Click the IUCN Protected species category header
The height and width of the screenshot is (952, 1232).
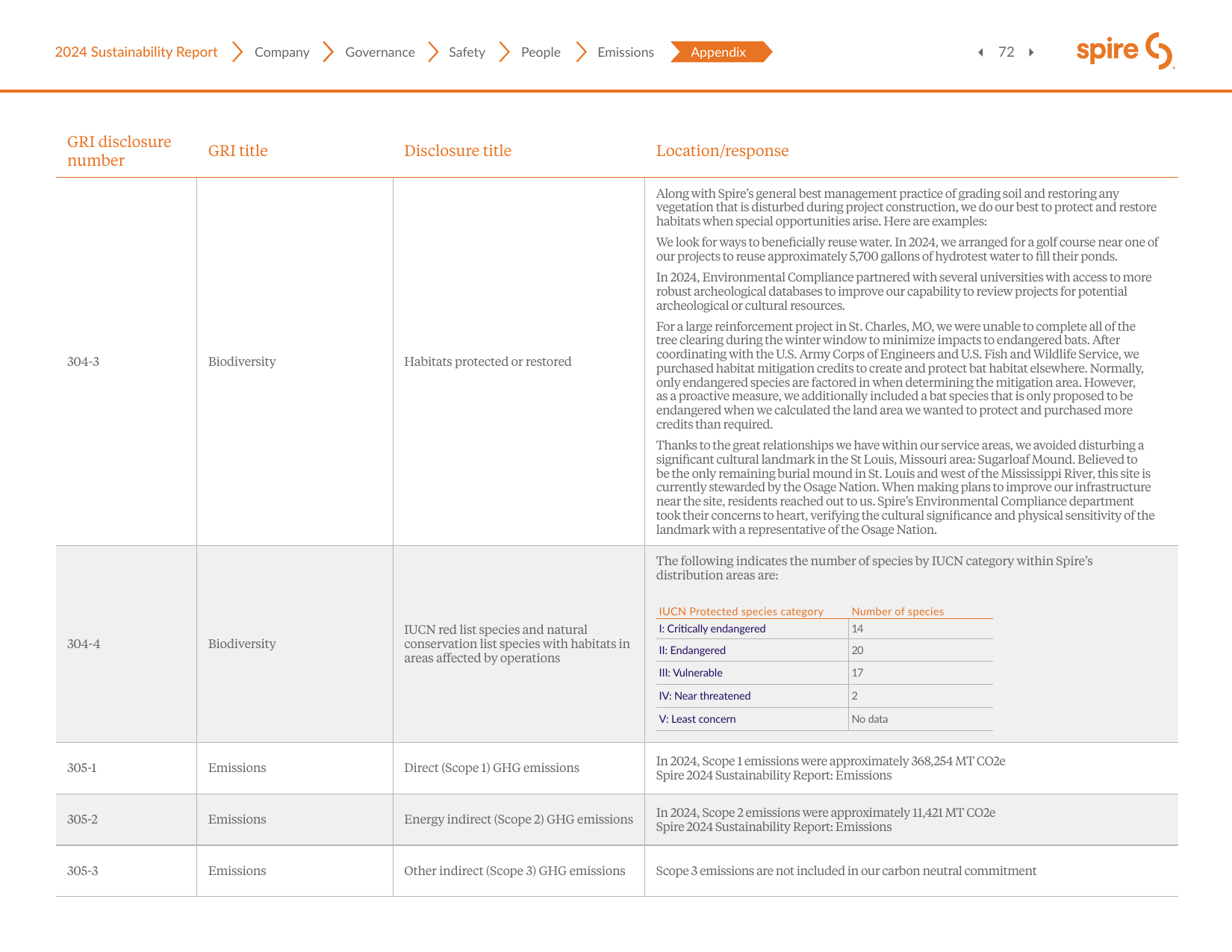coord(741,612)
